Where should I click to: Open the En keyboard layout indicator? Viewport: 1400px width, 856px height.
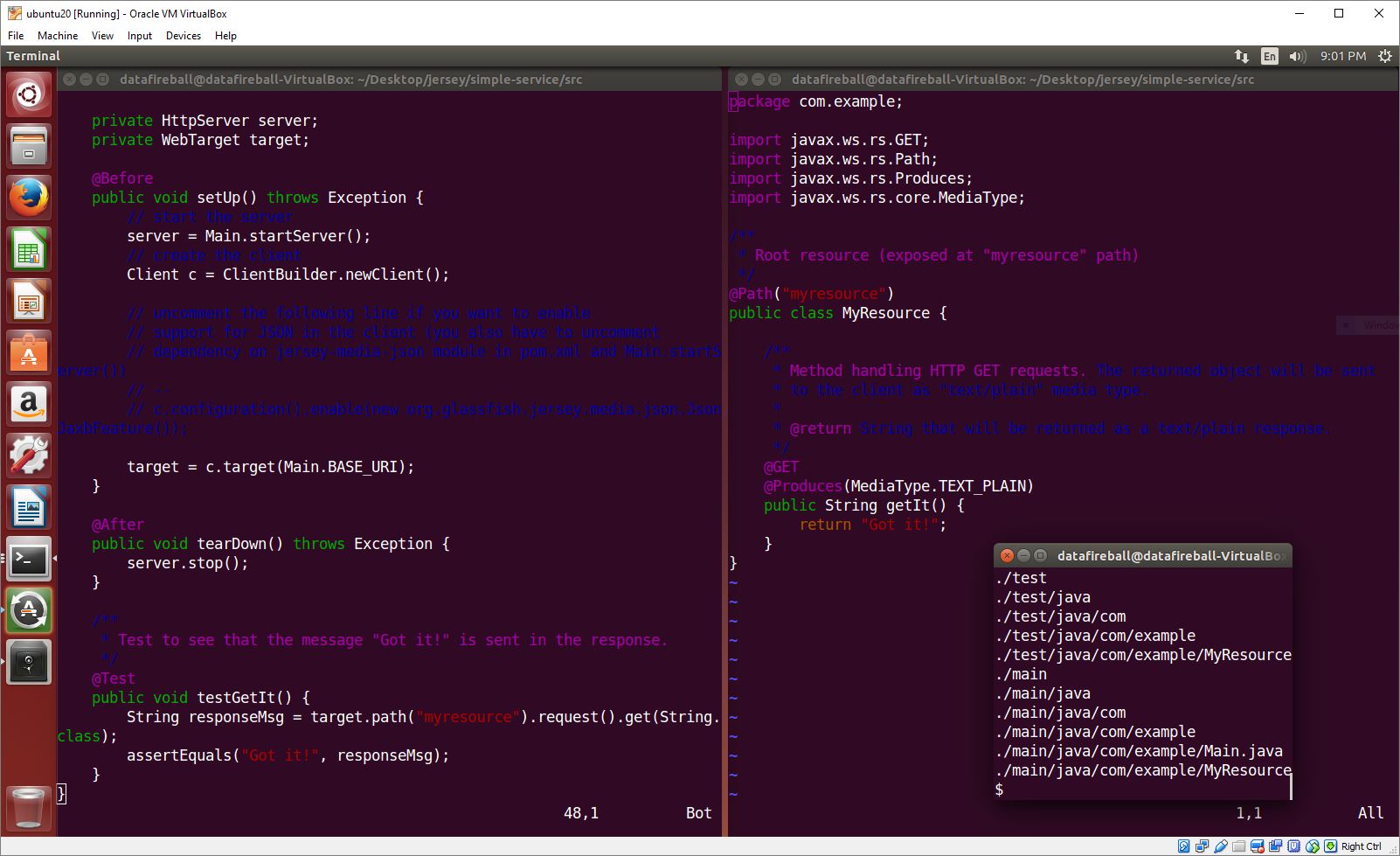(1269, 55)
